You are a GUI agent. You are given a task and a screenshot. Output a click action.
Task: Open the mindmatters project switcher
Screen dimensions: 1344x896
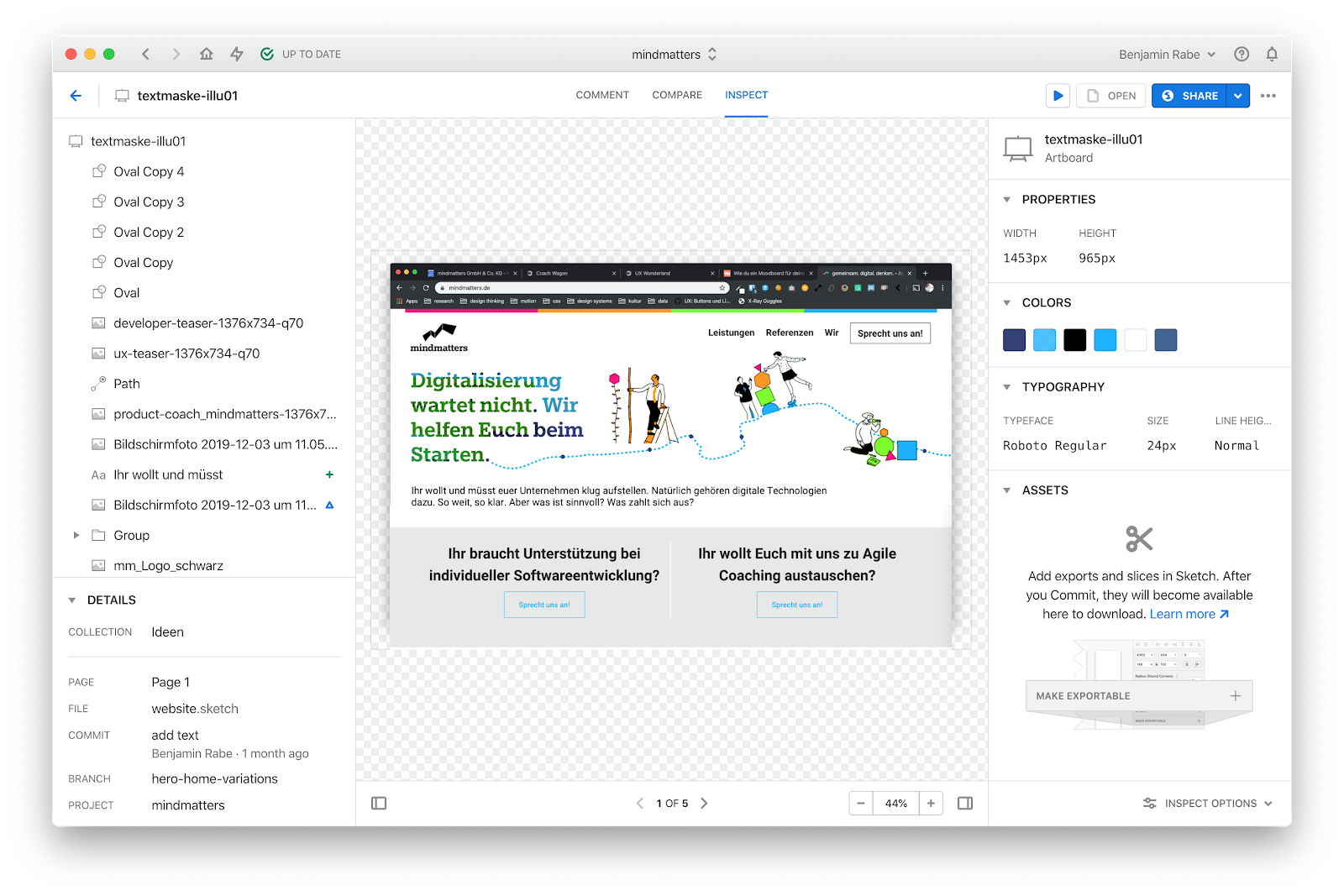(x=675, y=55)
